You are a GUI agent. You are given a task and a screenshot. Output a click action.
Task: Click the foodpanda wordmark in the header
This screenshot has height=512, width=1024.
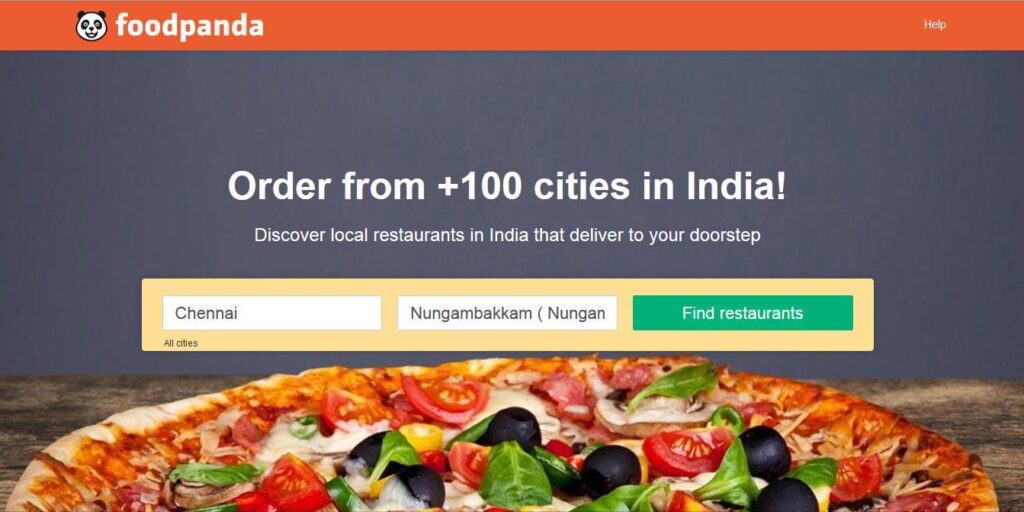click(189, 26)
